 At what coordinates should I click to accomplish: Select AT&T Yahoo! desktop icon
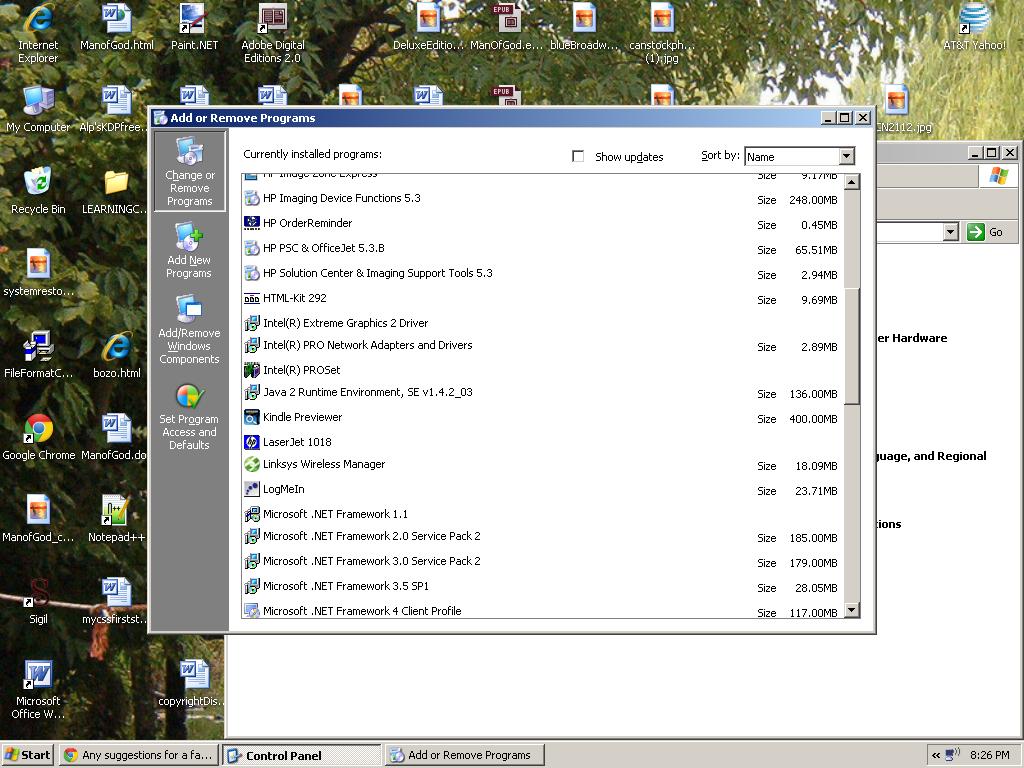point(974,27)
